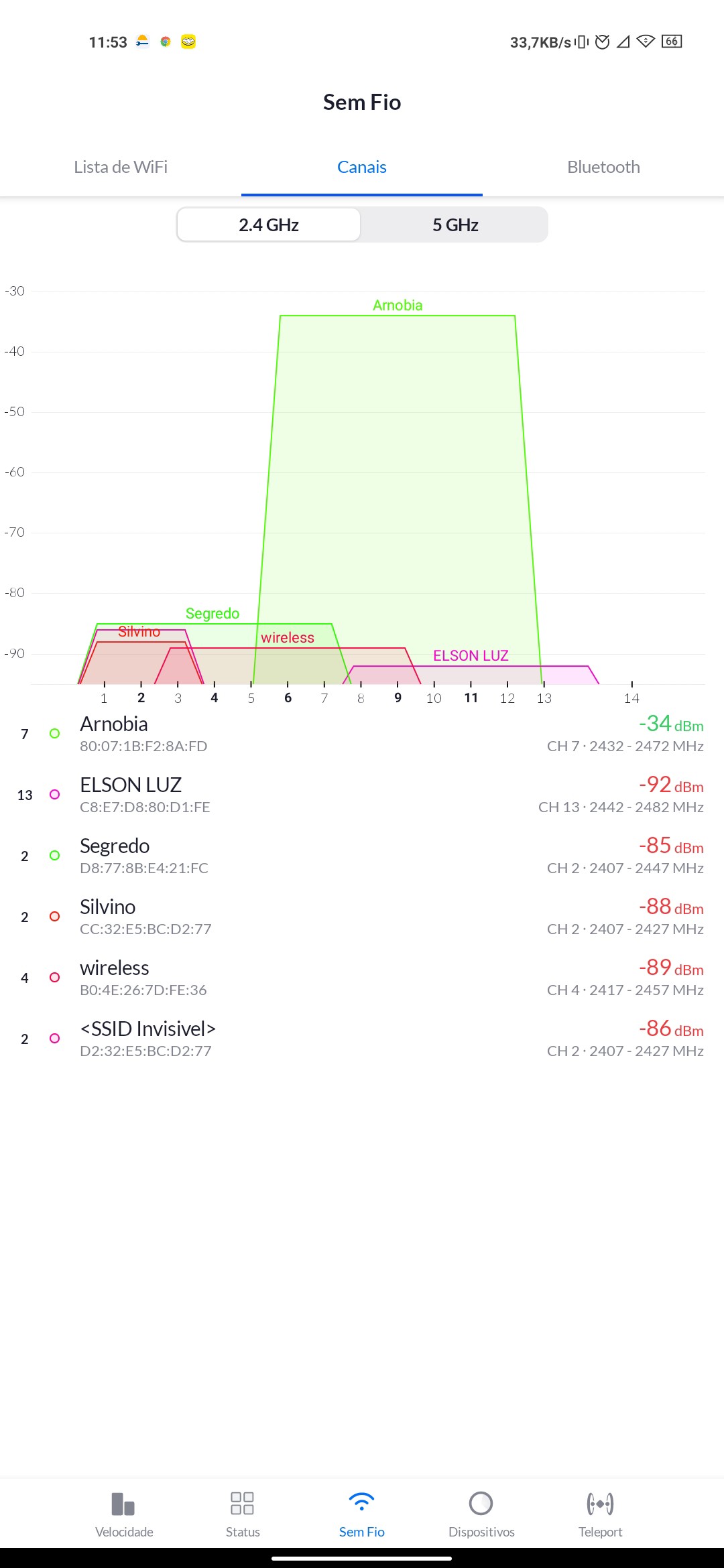Image resolution: width=724 pixels, height=1568 pixels.
Task: Tap the Arnobia label in channel graph
Action: 398,306
